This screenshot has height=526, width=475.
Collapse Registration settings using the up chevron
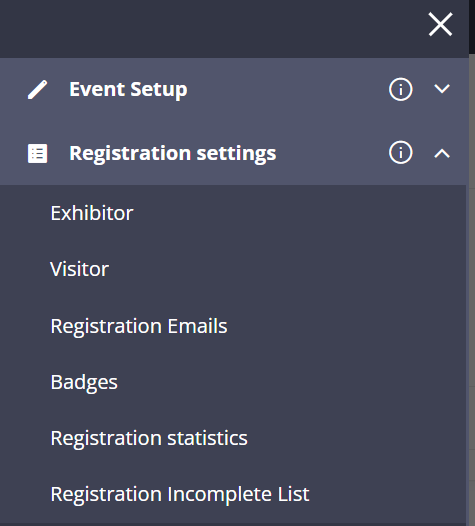[x=442, y=153]
